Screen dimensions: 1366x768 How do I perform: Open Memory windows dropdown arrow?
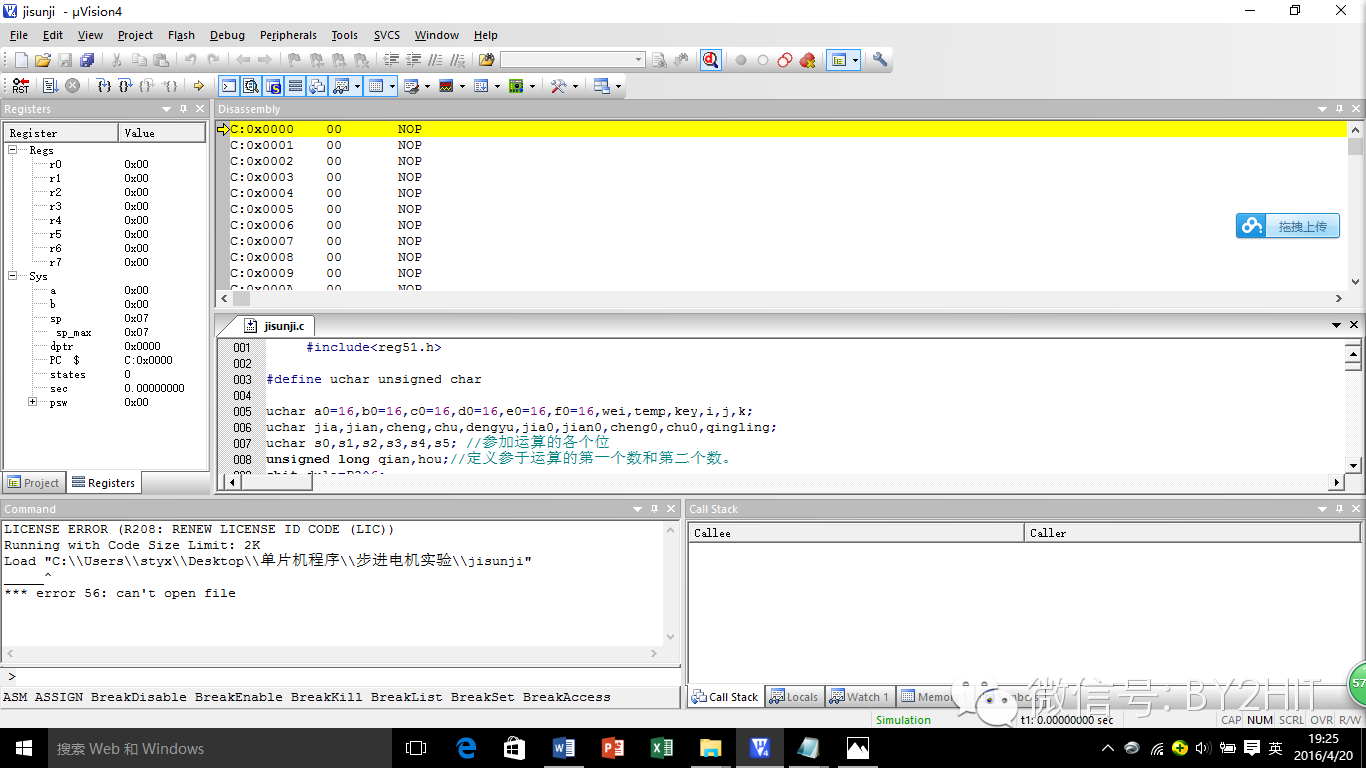pos(392,86)
